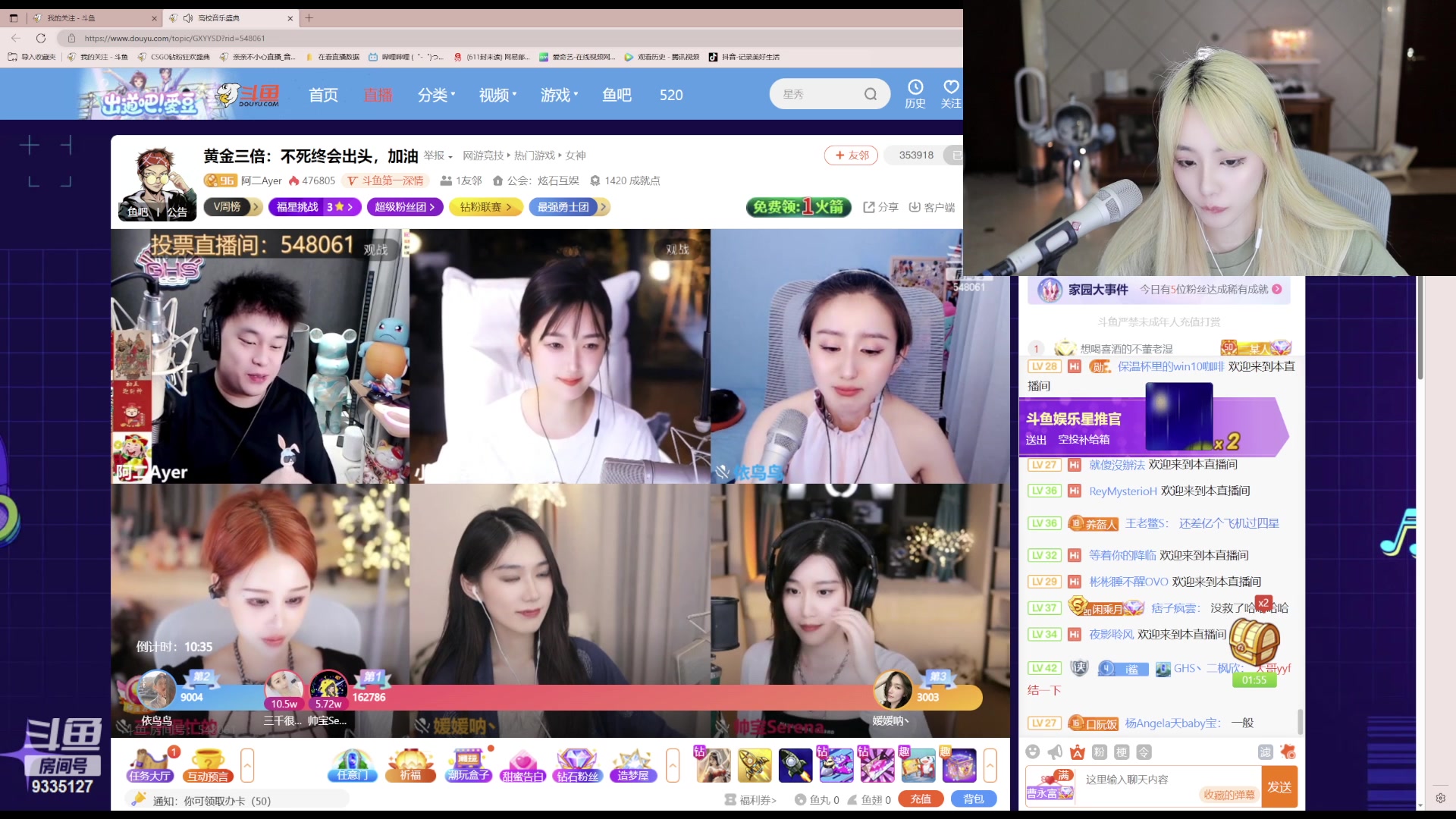Open a new browser tab
Image resolution: width=1456 pixels, height=819 pixels.
(309, 17)
